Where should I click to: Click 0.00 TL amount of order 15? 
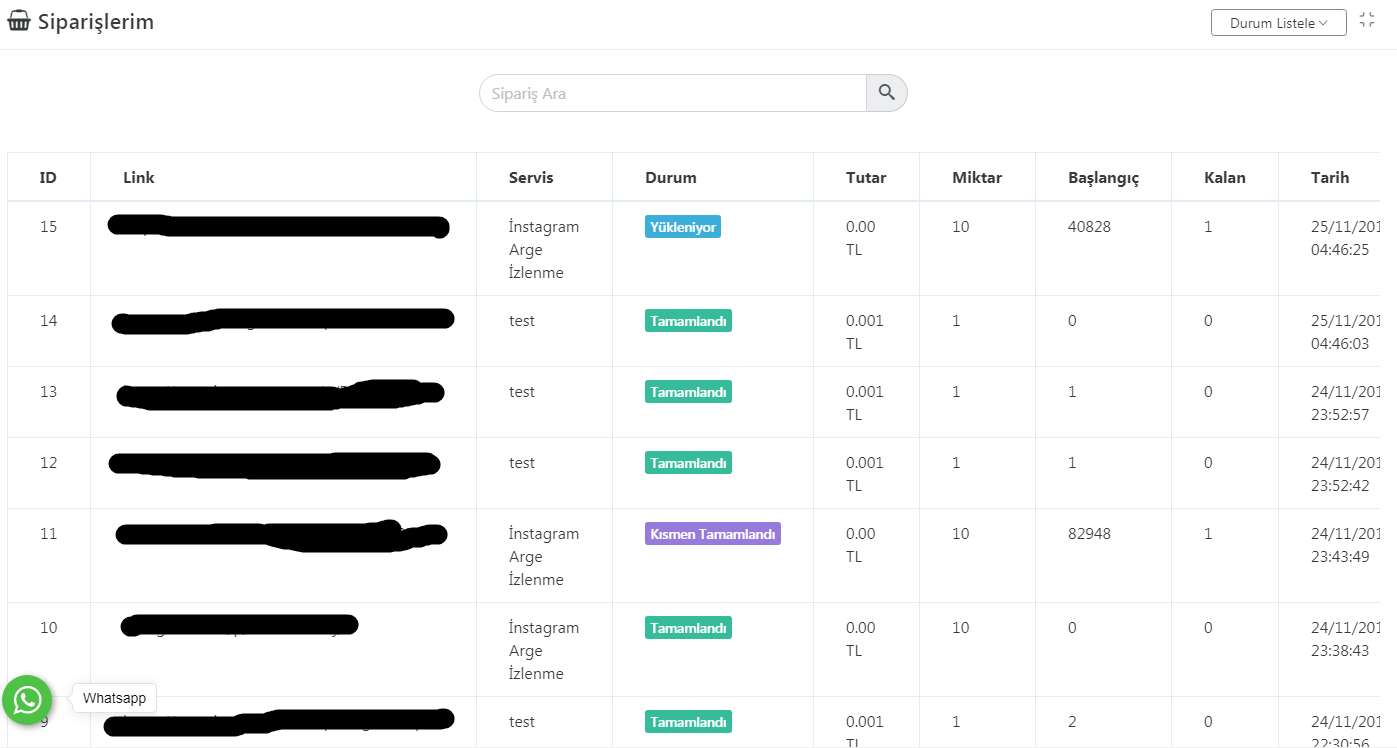[861, 238]
